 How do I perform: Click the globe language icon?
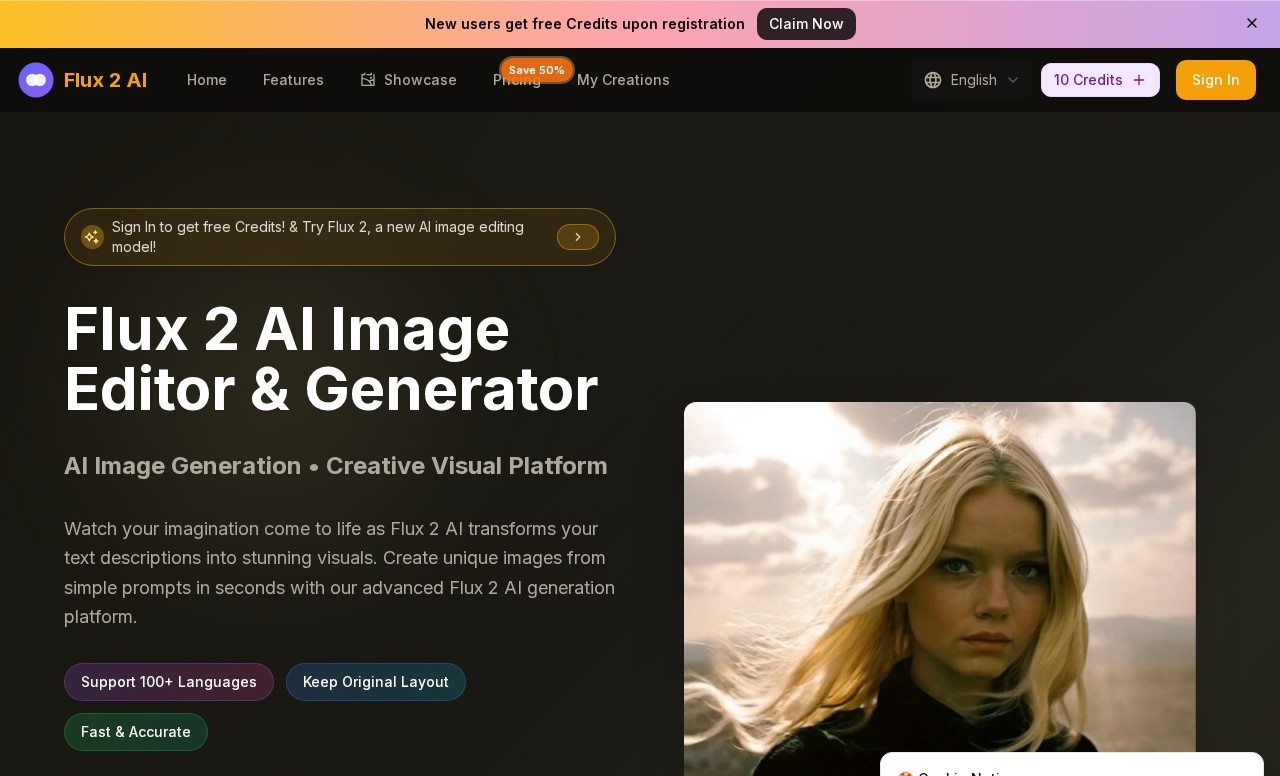click(933, 80)
